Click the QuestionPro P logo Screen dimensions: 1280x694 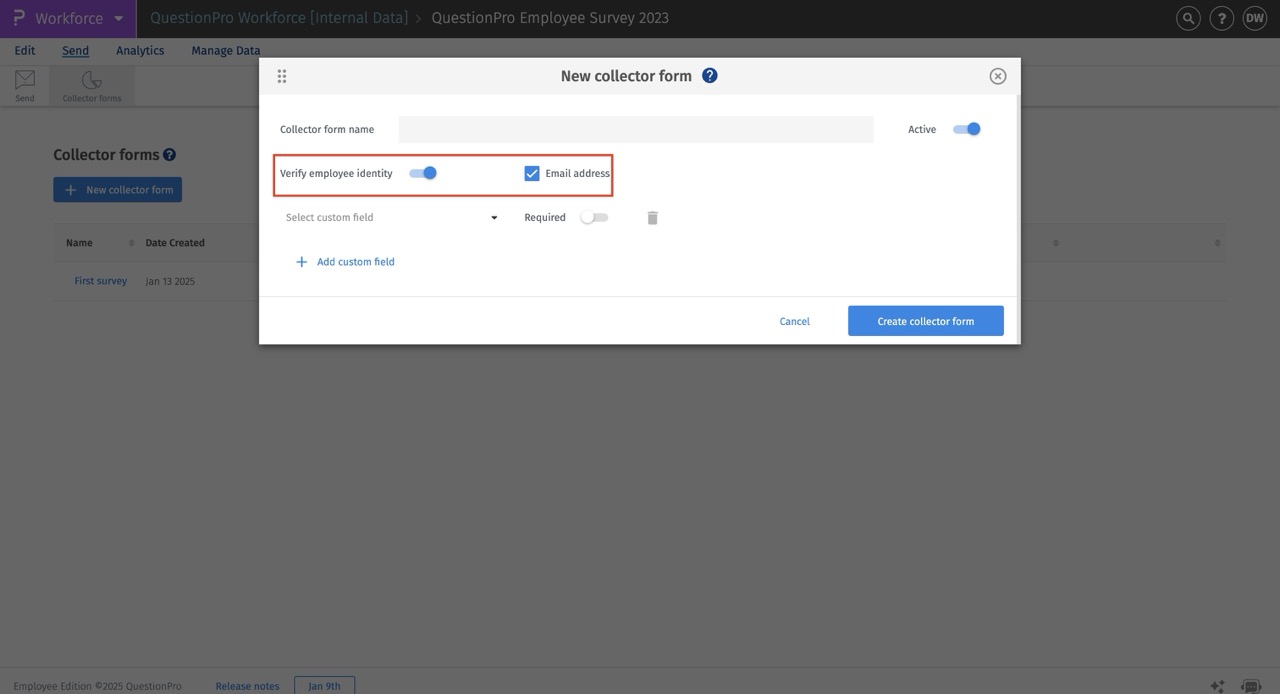(x=18, y=18)
